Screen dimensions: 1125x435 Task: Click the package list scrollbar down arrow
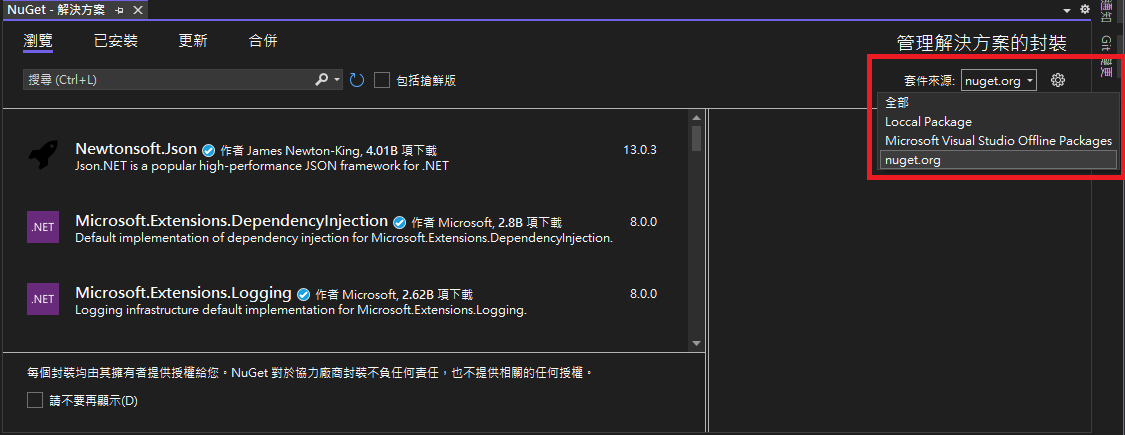(x=696, y=343)
